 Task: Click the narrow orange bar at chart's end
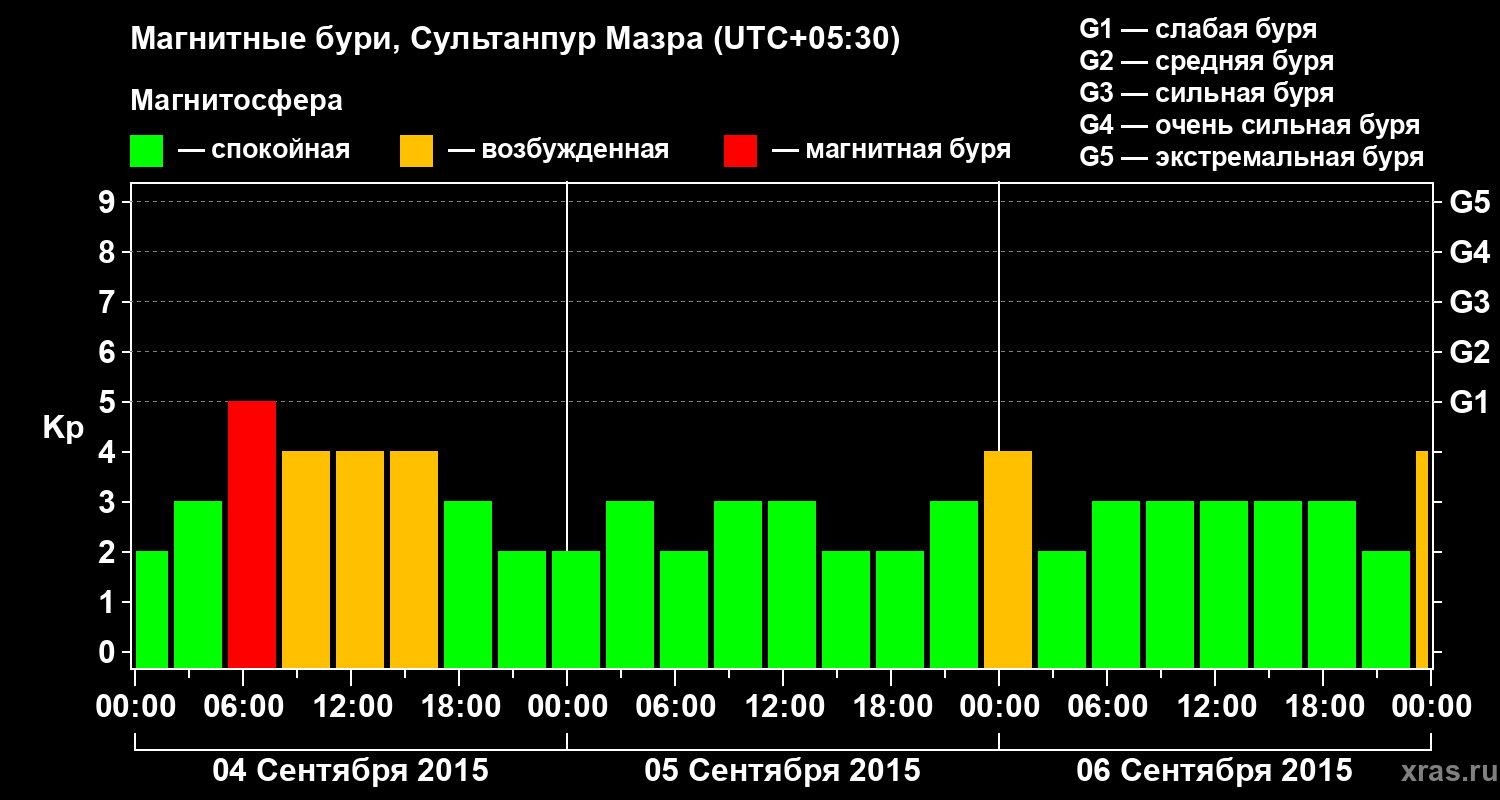pos(1422,560)
